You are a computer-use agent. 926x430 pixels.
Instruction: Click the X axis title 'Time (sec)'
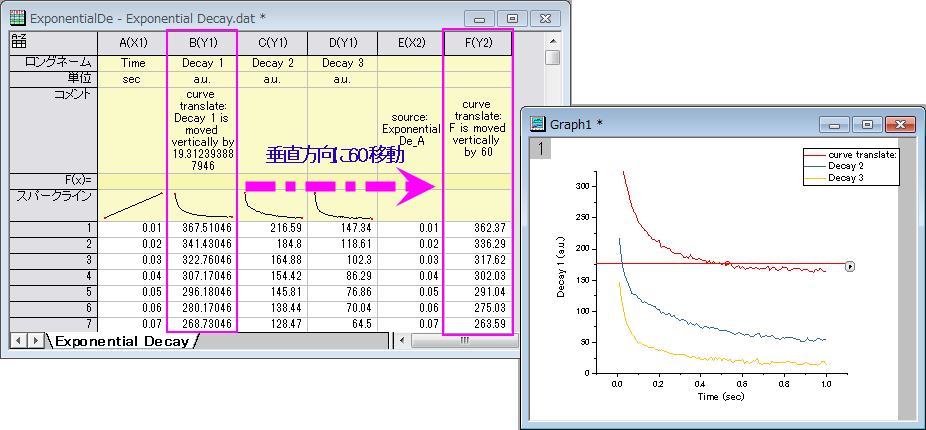[720, 396]
